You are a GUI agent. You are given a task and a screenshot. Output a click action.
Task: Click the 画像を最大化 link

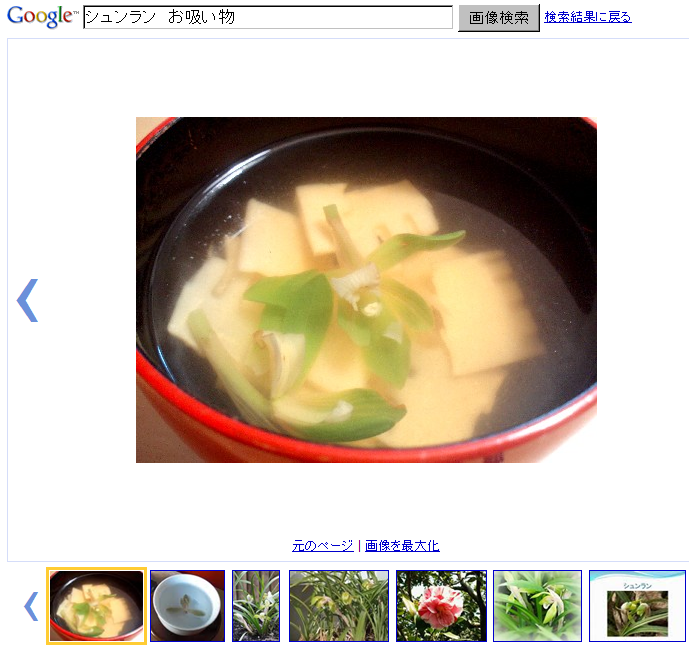tap(402, 545)
